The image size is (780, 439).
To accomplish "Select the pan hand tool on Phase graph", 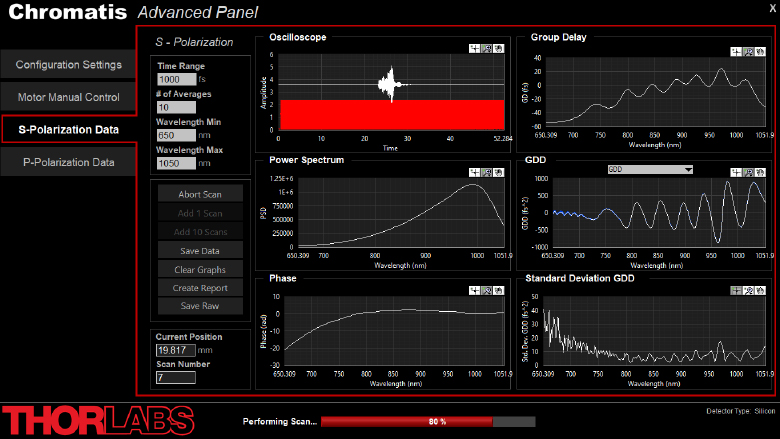I will tap(498, 290).
